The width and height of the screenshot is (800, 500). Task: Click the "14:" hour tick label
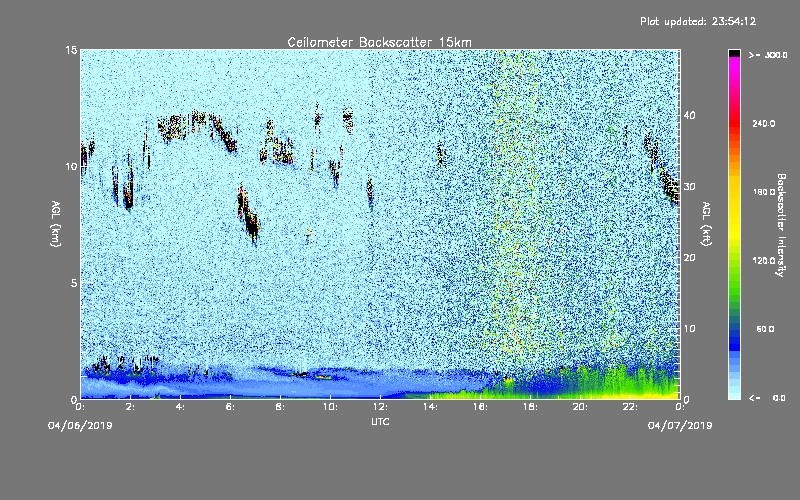point(430,407)
